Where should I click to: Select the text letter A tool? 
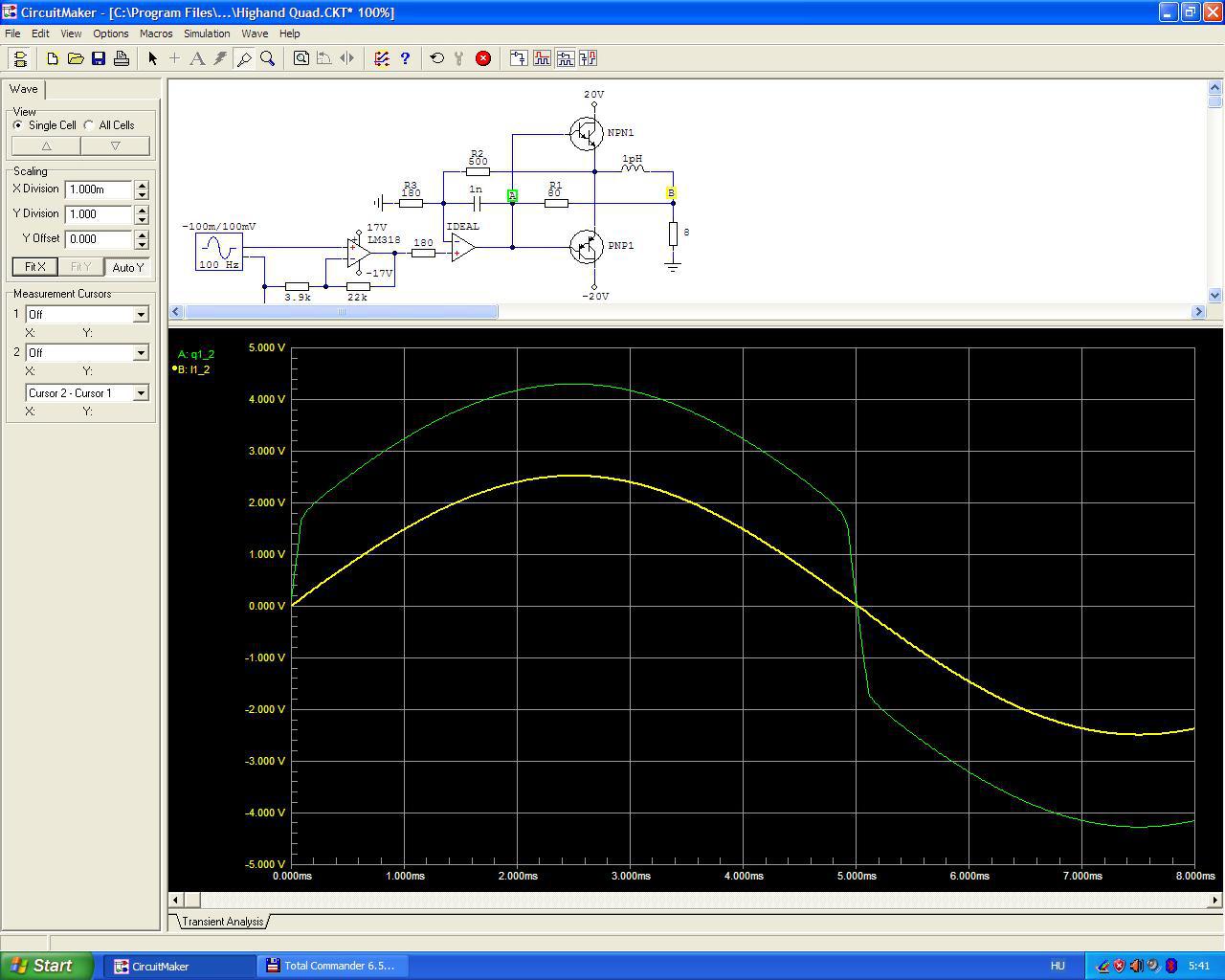point(197,58)
